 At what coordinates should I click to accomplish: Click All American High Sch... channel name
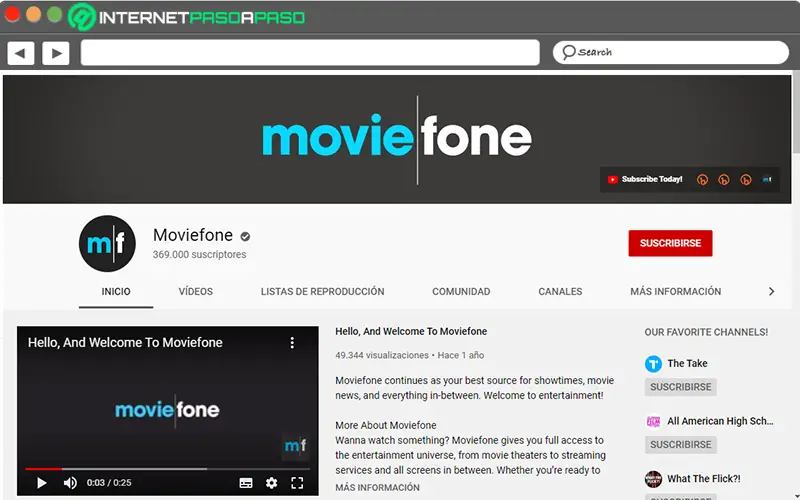point(720,421)
